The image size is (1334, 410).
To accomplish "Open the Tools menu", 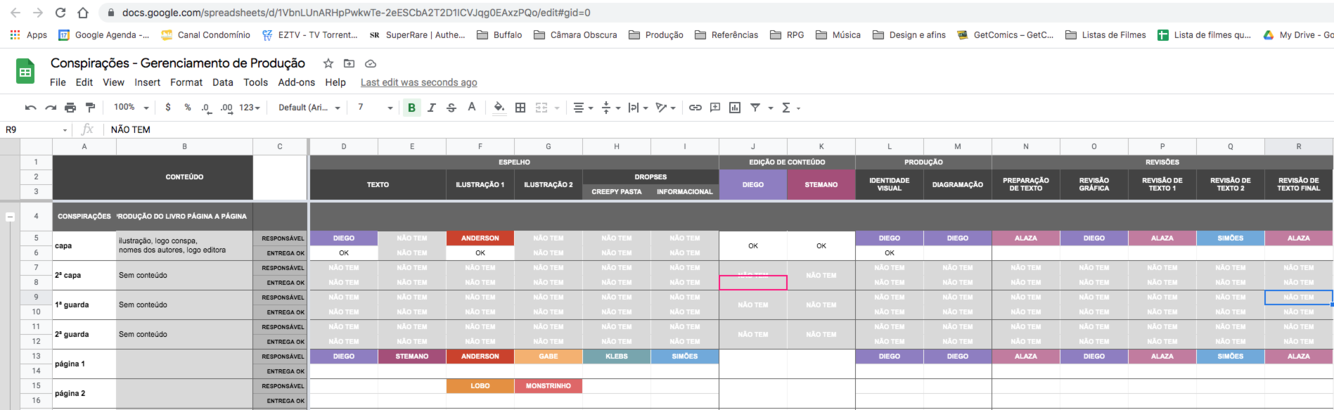I will 256,82.
